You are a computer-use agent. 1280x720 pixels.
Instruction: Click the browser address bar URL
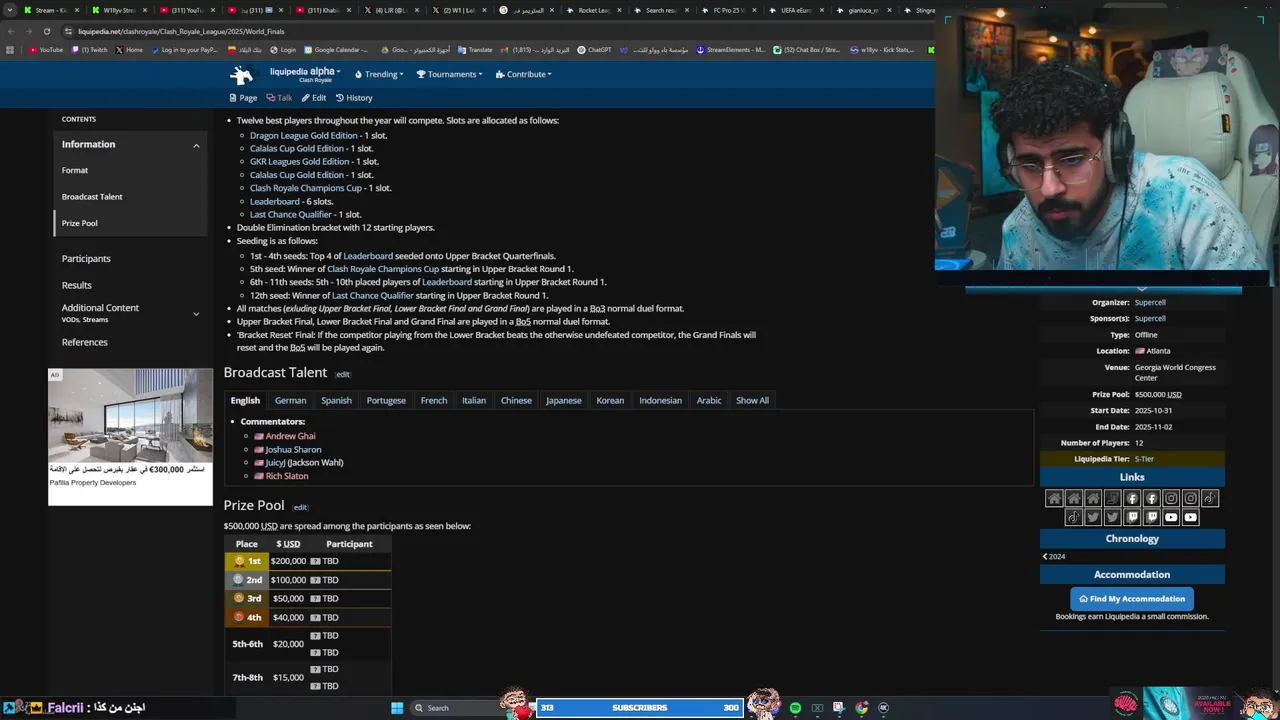181,31
